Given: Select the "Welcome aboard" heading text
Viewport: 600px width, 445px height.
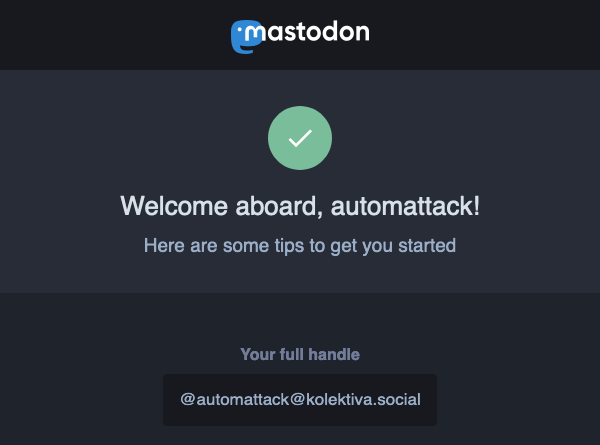Looking at the screenshot, I should (x=300, y=206).
